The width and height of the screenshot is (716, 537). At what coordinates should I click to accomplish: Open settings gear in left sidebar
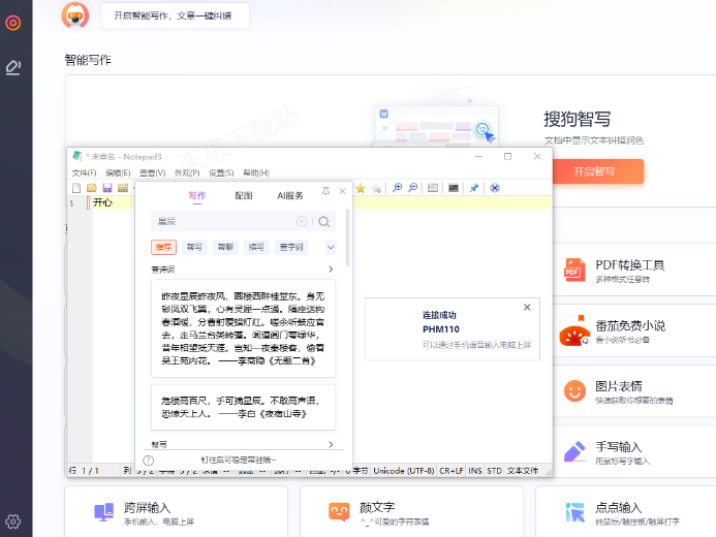click(x=13, y=521)
